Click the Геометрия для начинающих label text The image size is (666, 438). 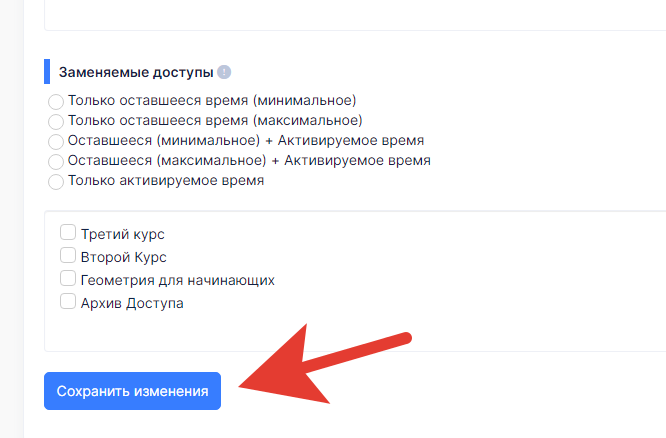[x=178, y=280]
